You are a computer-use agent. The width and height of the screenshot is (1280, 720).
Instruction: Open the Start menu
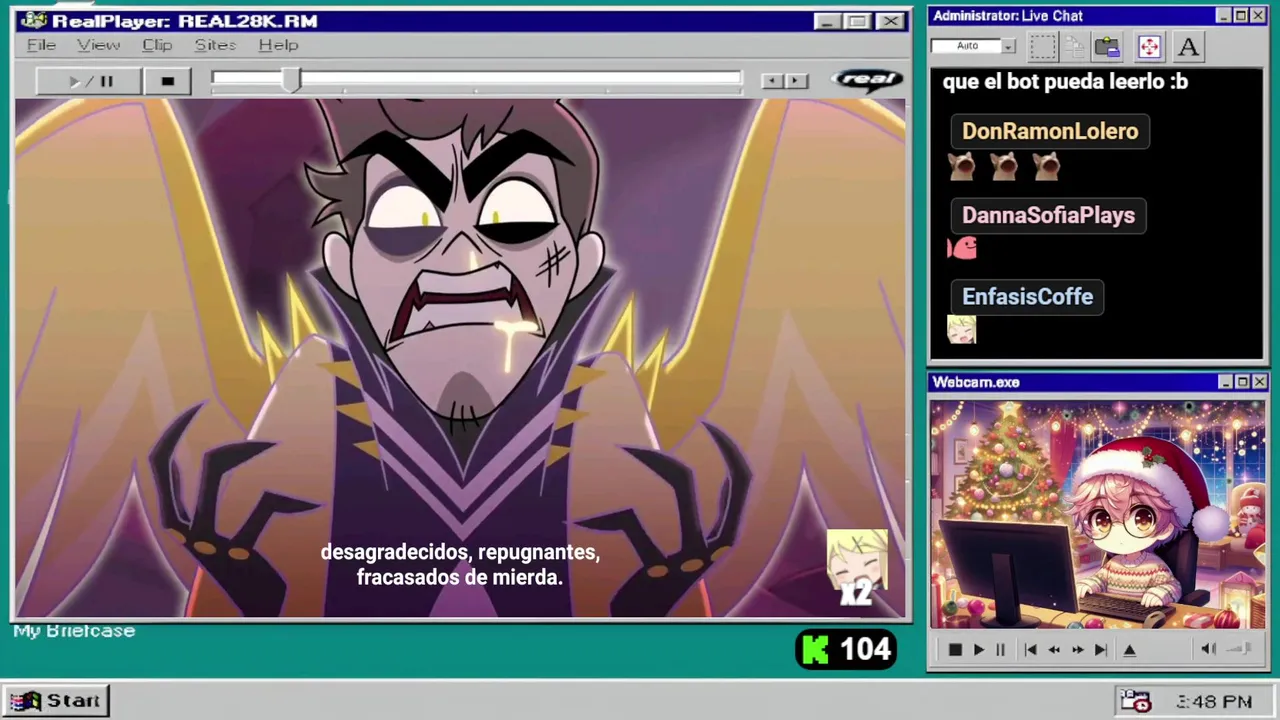pyautogui.click(x=56, y=701)
